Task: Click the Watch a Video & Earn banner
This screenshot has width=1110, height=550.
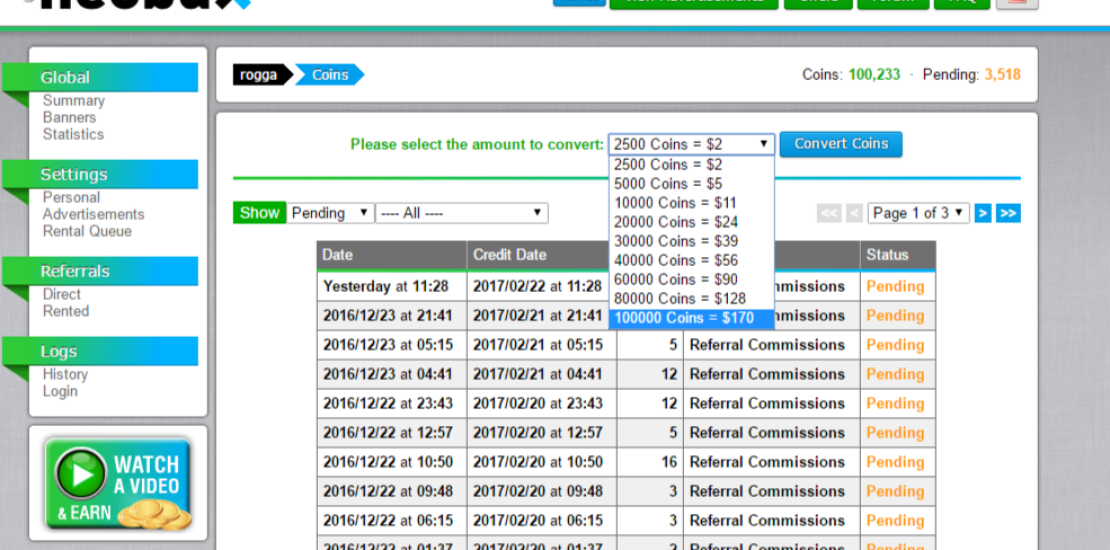Action: (118, 484)
